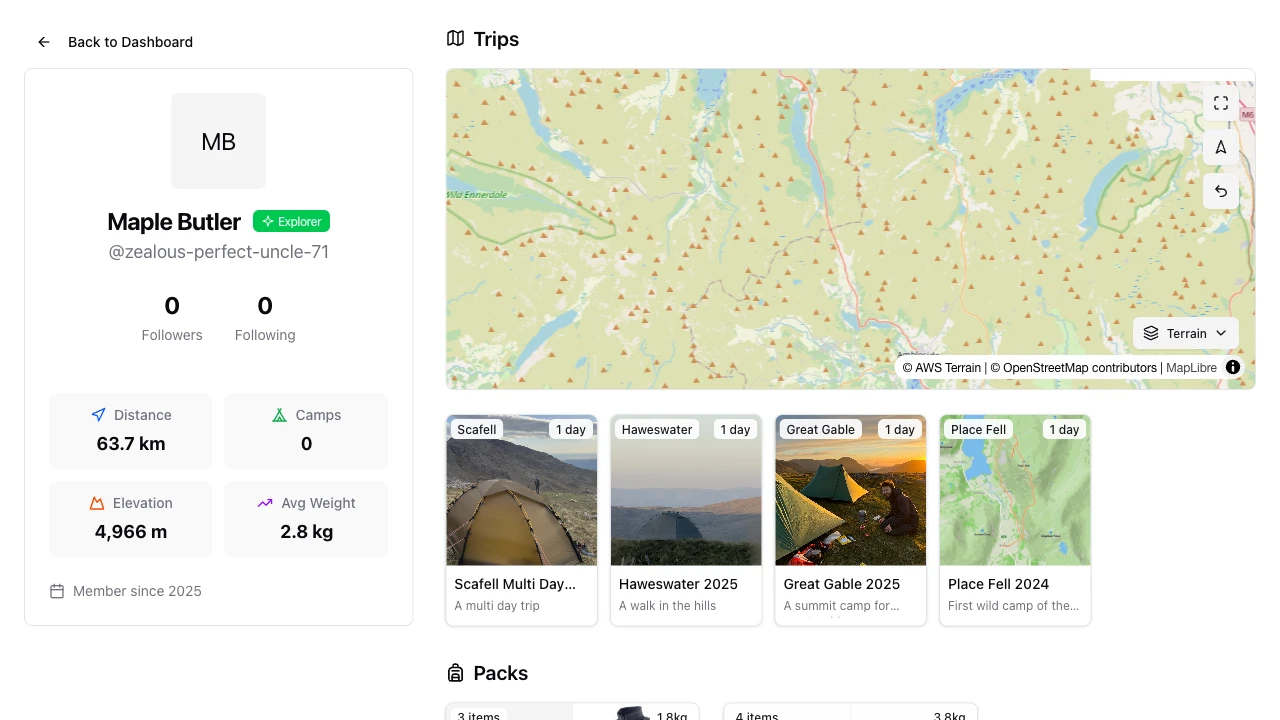This screenshot has width=1280, height=720.
Task: Open the Great Gable 2025 trip
Action: click(850, 520)
